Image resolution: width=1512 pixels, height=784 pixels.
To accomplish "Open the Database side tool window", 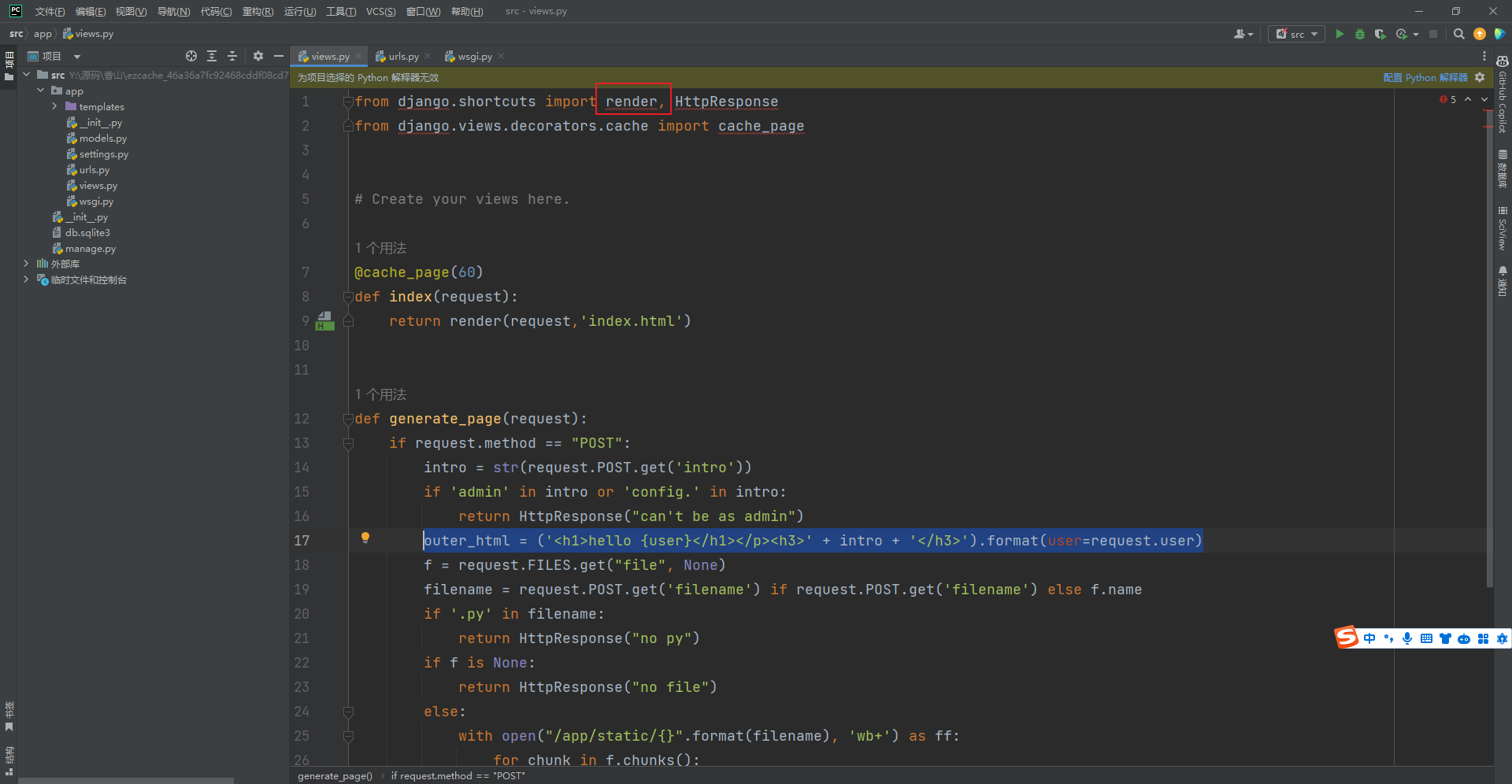I will [x=1503, y=168].
